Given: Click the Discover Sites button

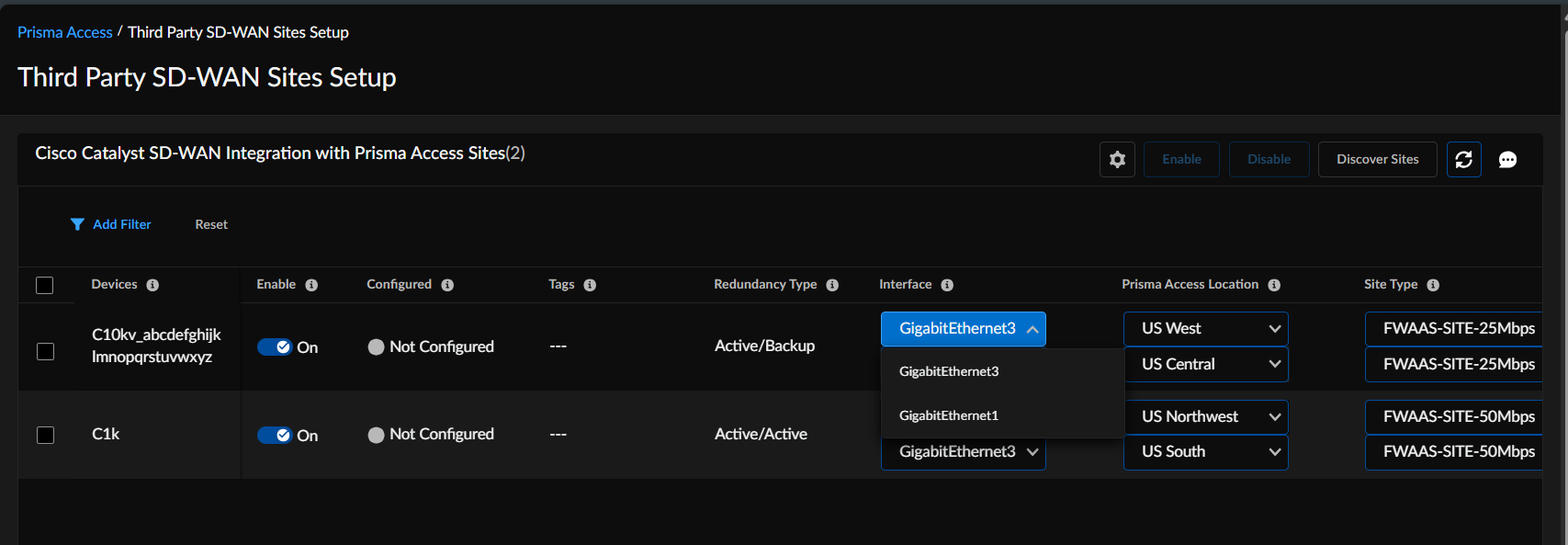Looking at the screenshot, I should pos(1377,160).
